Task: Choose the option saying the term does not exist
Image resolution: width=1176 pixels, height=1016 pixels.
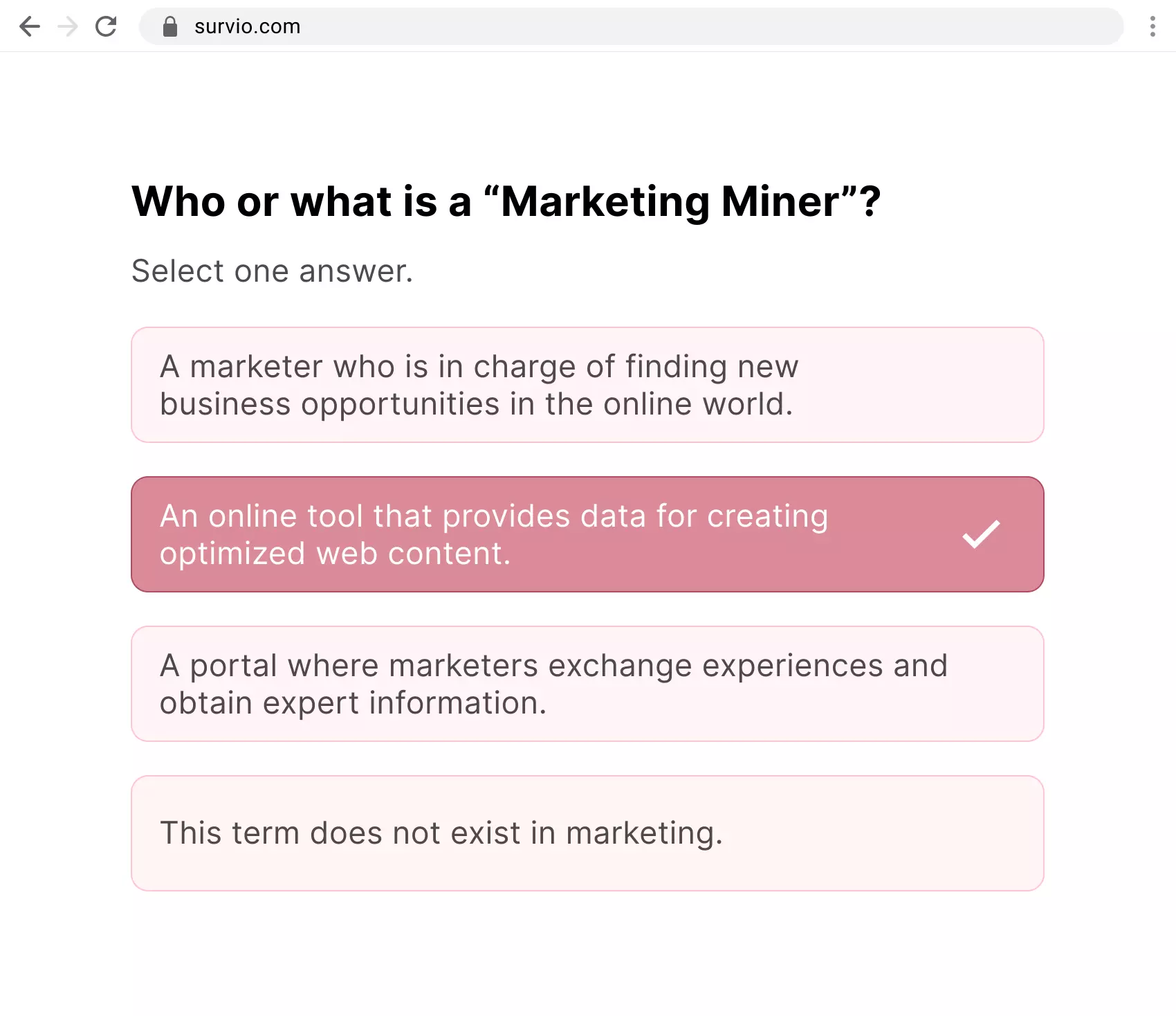Action: point(587,833)
